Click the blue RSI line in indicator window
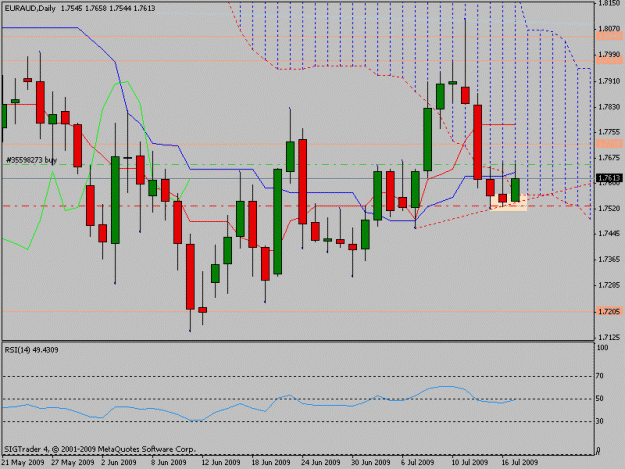625x469 pixels. [259, 402]
